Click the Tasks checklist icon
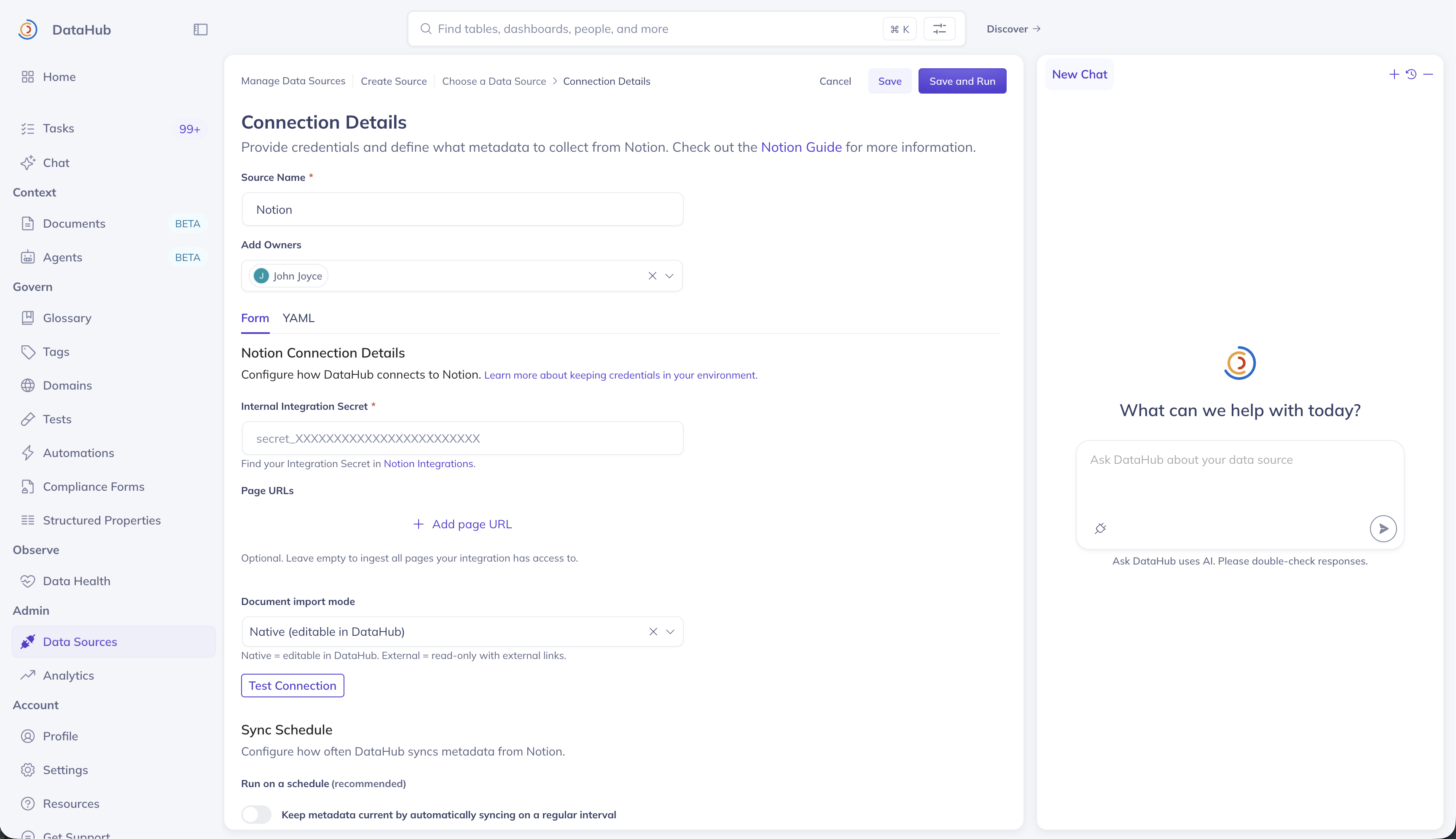Screen dimensions: 1456x839 [x=28, y=129]
